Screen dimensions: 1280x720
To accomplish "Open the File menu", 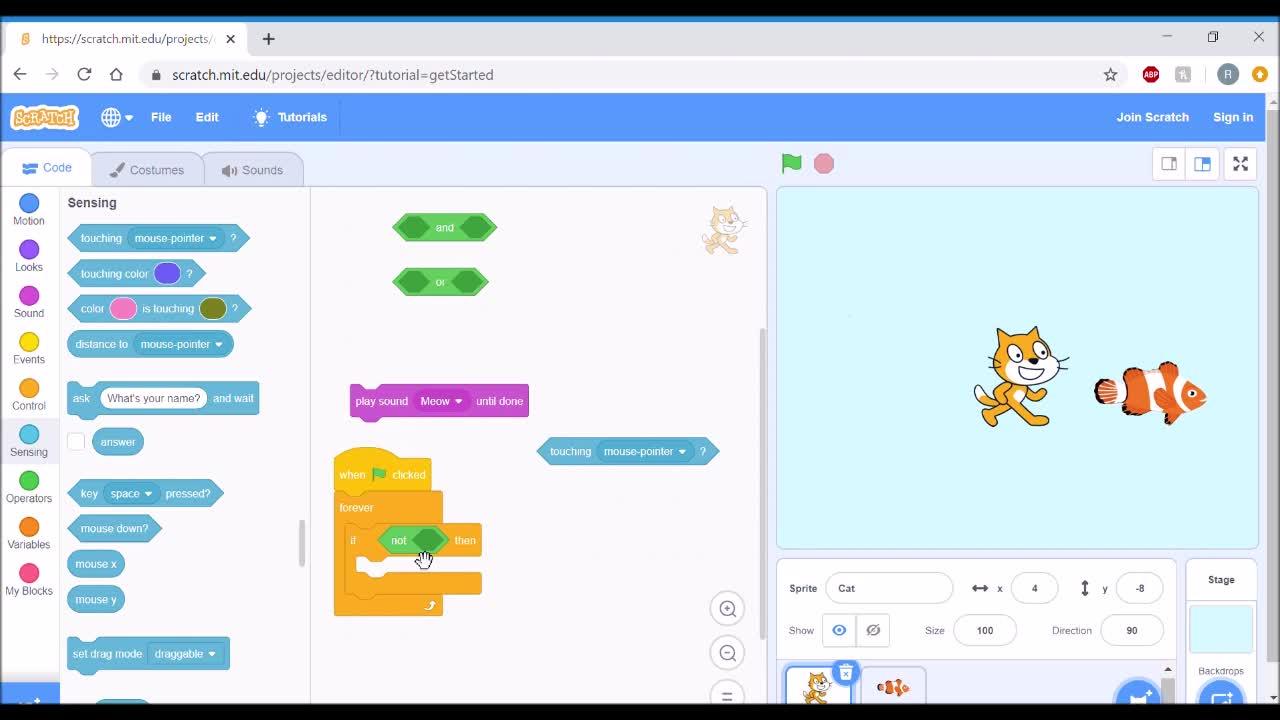I will tap(161, 117).
